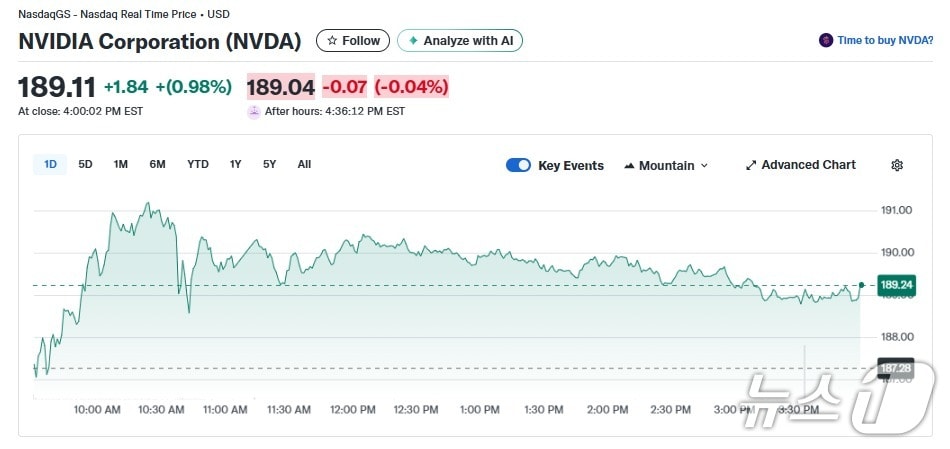The image size is (950, 449).
Task: Open the Time to buy NVDA link
Action: [x=885, y=41]
